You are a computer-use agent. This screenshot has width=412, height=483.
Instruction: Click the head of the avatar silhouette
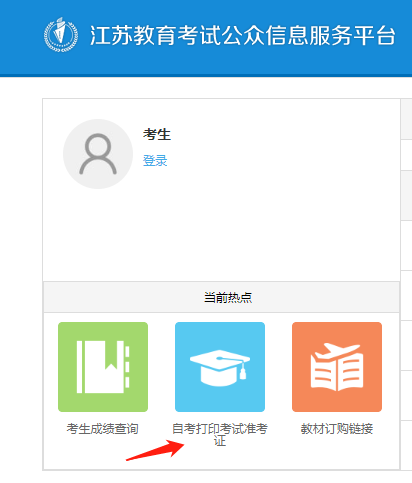pyautogui.click(x=98, y=146)
